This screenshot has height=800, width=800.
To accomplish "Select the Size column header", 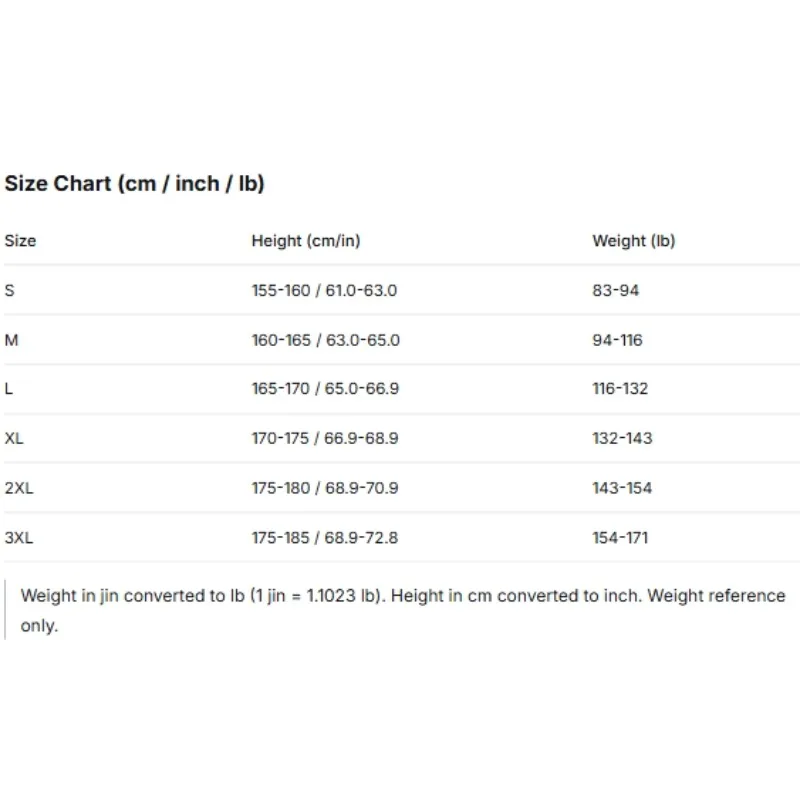I will (20, 240).
